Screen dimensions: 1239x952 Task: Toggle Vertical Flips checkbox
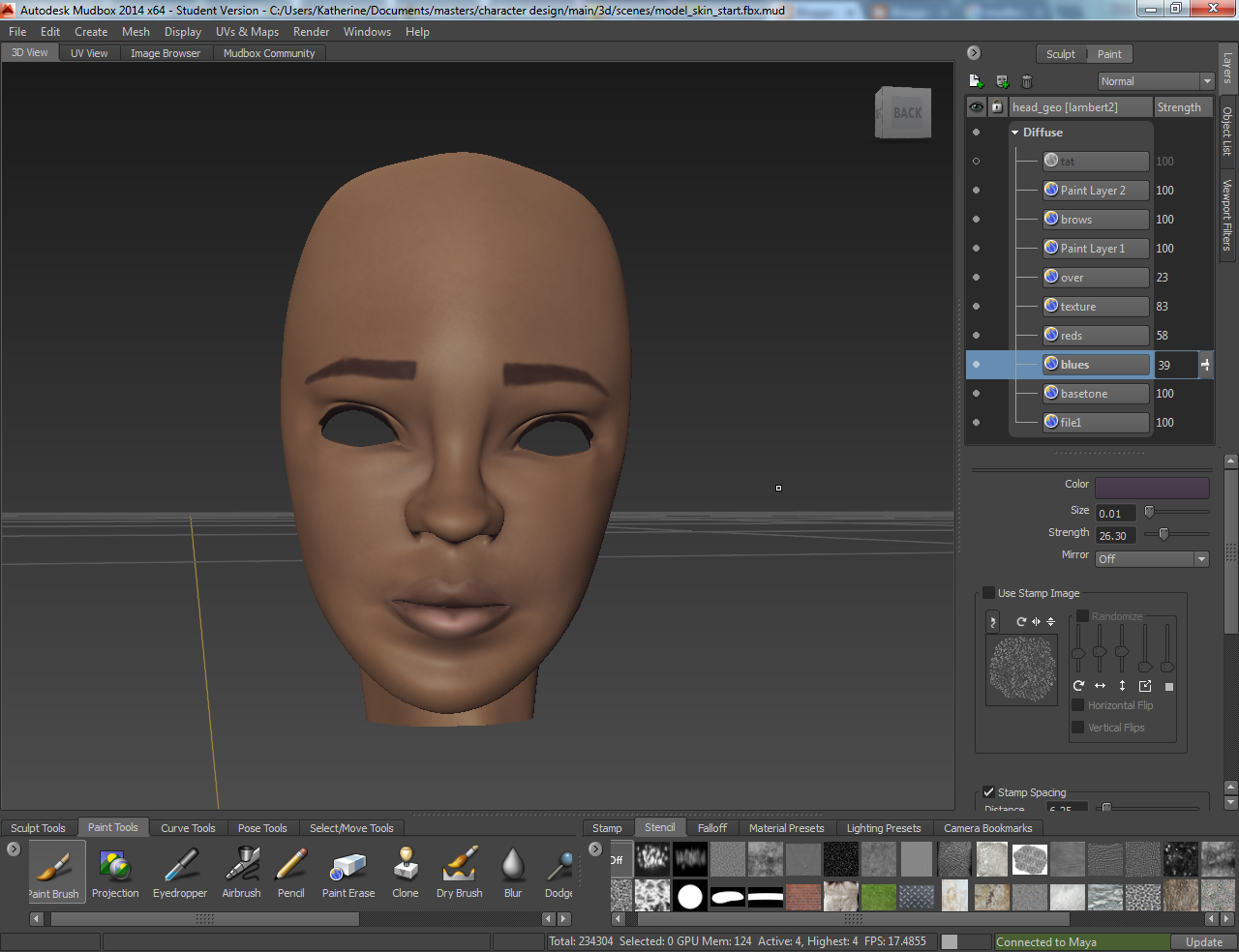(1078, 728)
